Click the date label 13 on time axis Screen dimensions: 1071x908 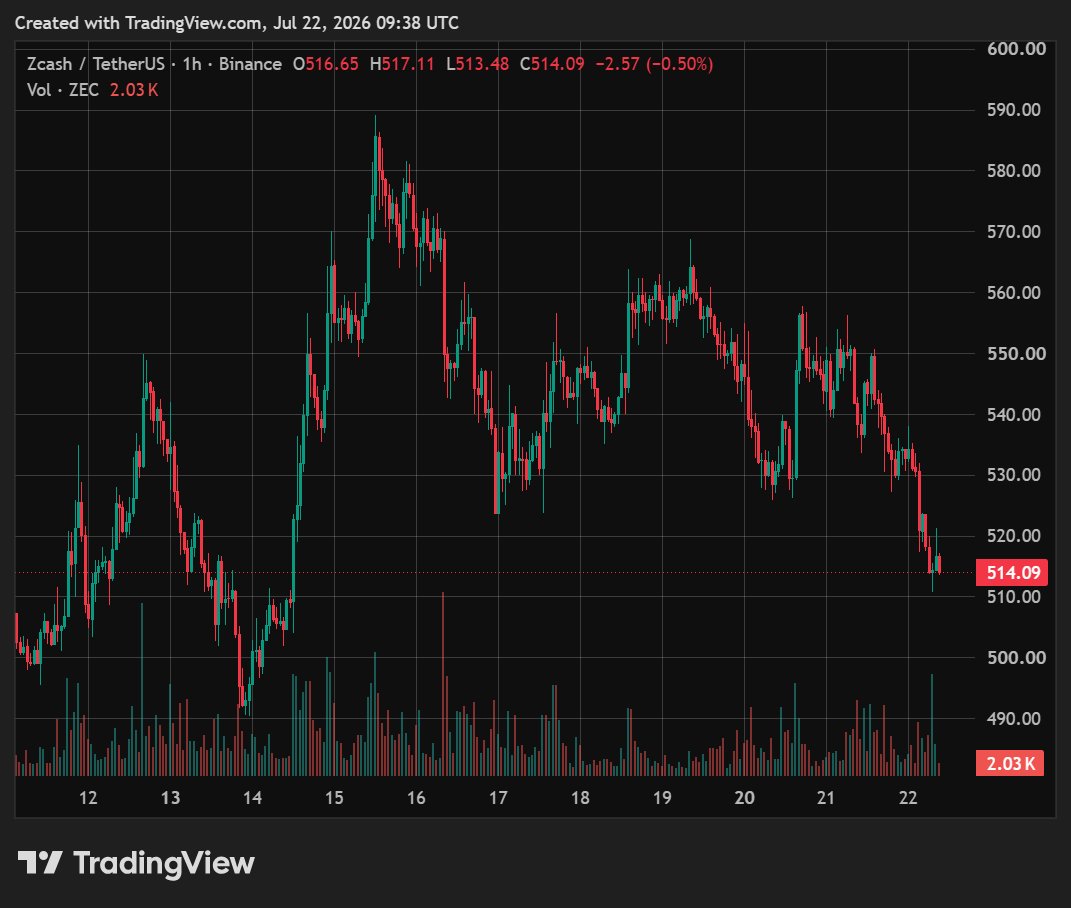[x=170, y=797]
